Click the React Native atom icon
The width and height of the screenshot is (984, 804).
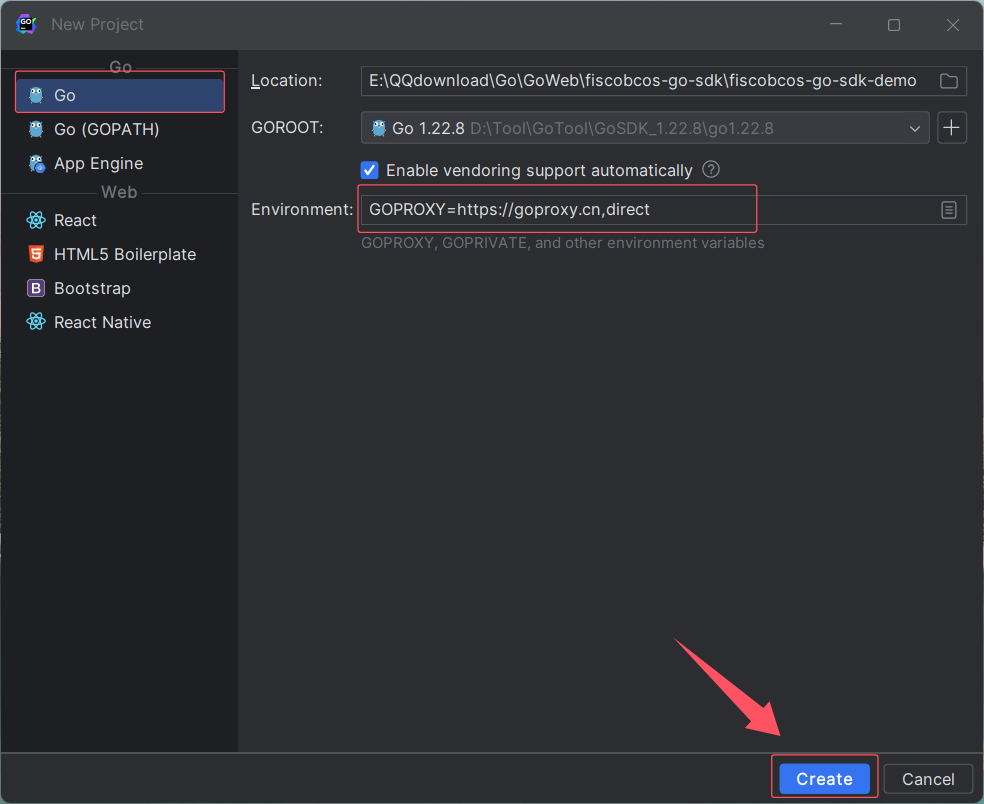36,322
